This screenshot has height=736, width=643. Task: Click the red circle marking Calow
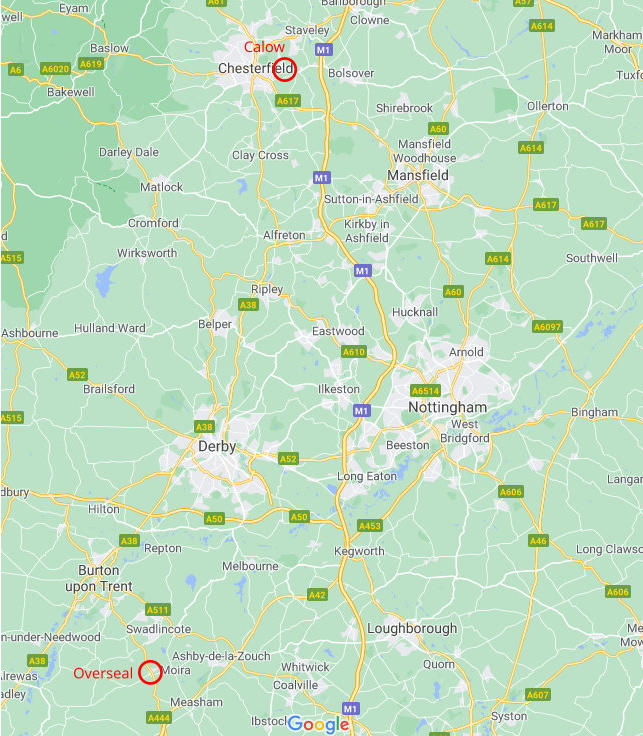[x=284, y=69]
